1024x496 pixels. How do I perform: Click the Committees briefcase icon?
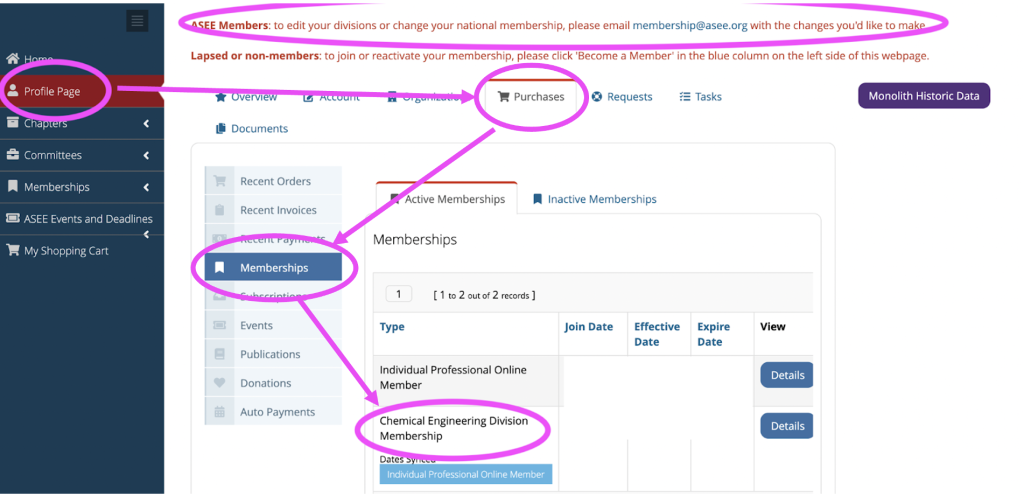pos(12,155)
